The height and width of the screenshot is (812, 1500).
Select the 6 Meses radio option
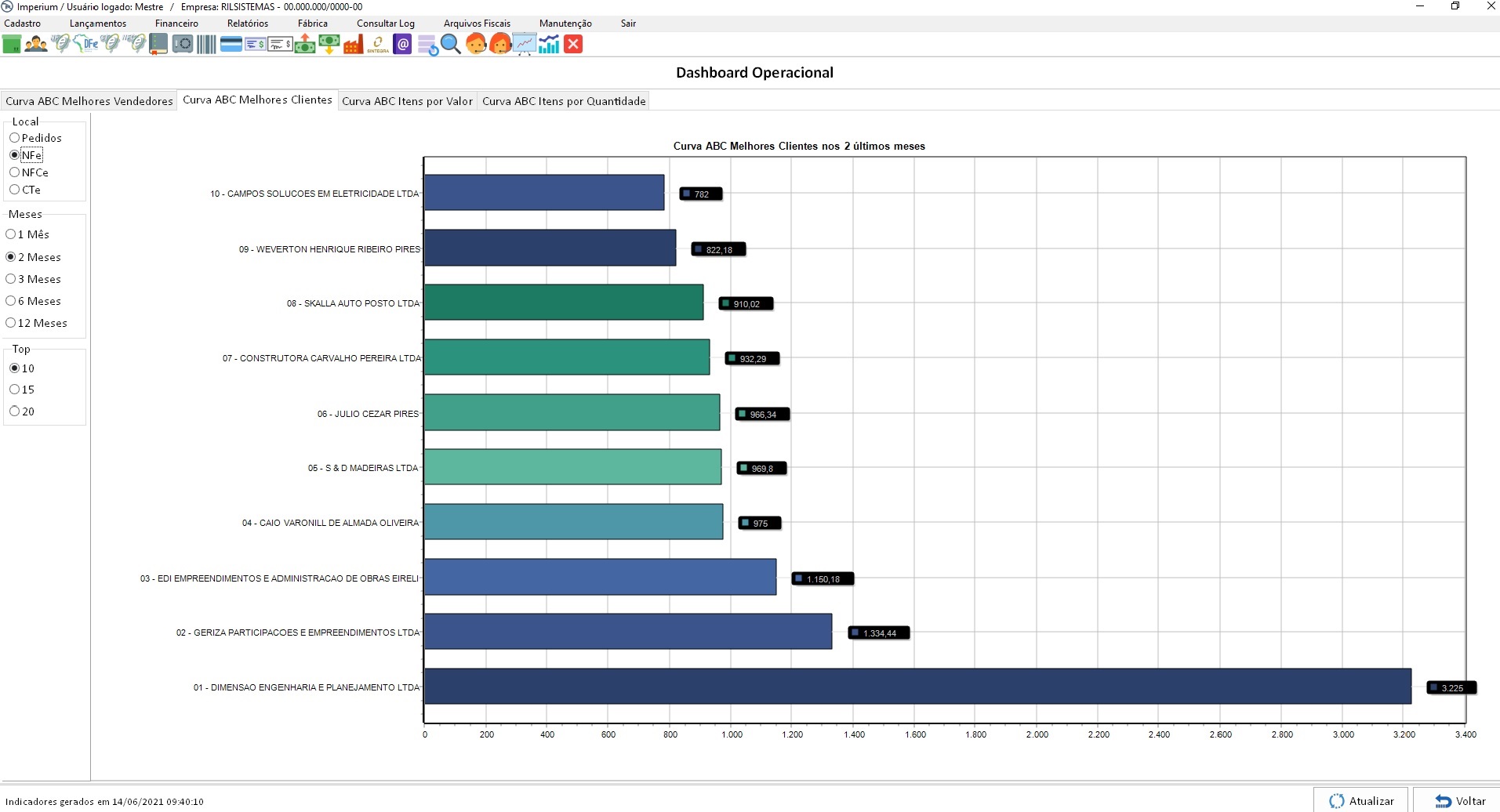(11, 301)
